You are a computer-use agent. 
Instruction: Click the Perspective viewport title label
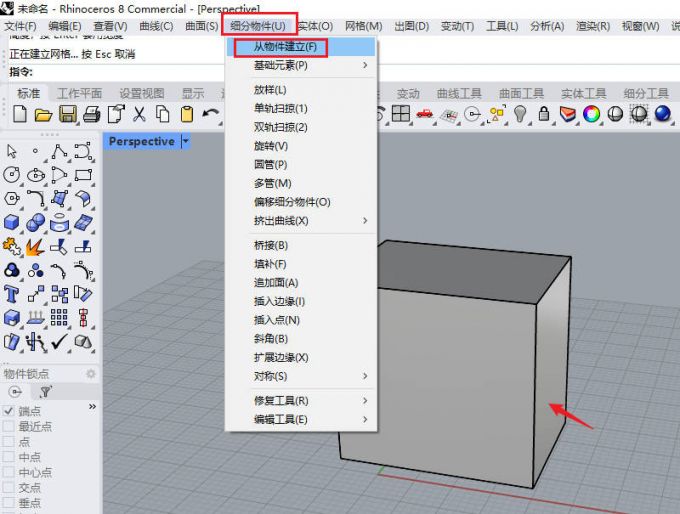pyautogui.click(x=141, y=141)
